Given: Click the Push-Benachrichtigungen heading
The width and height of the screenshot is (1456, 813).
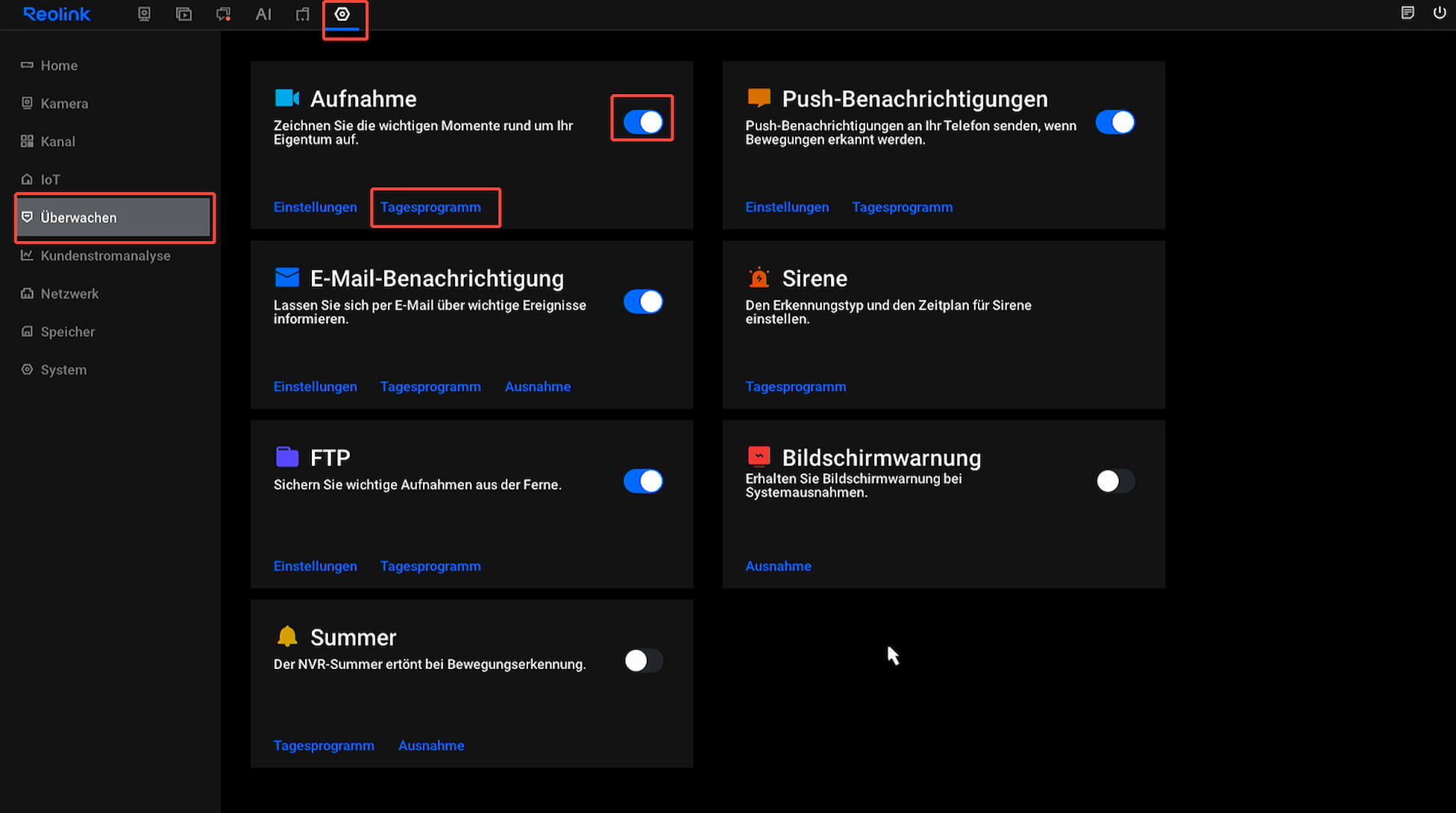Looking at the screenshot, I should pos(914,99).
